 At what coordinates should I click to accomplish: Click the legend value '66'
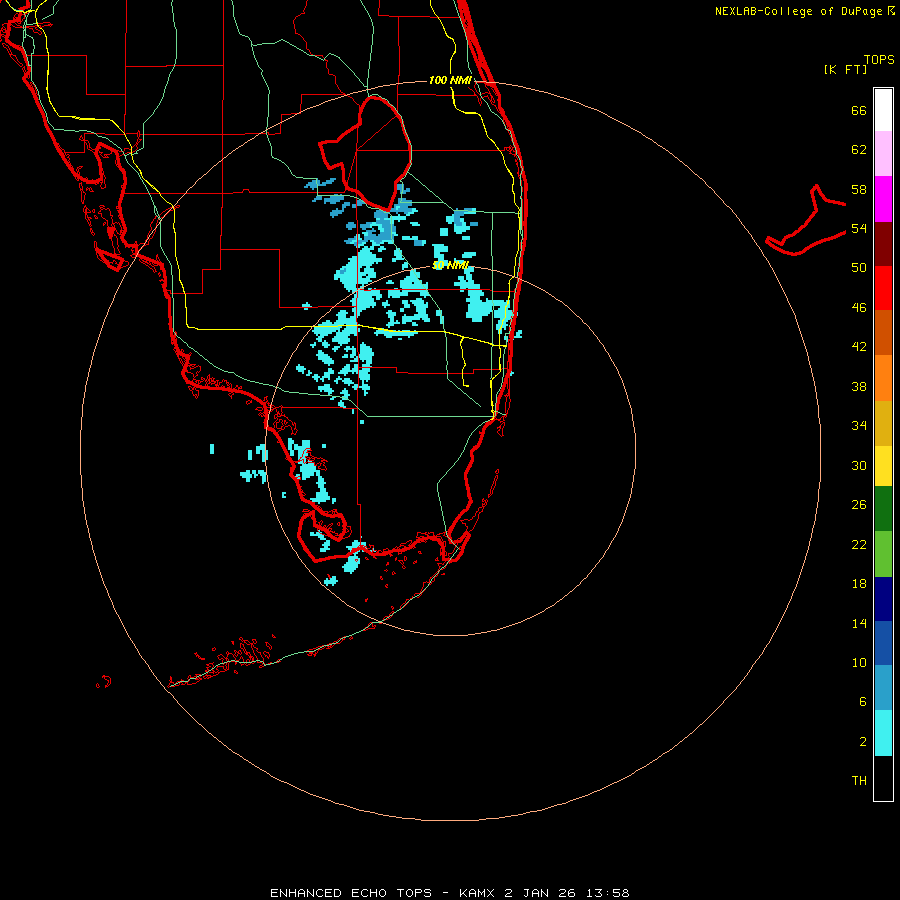tap(859, 110)
